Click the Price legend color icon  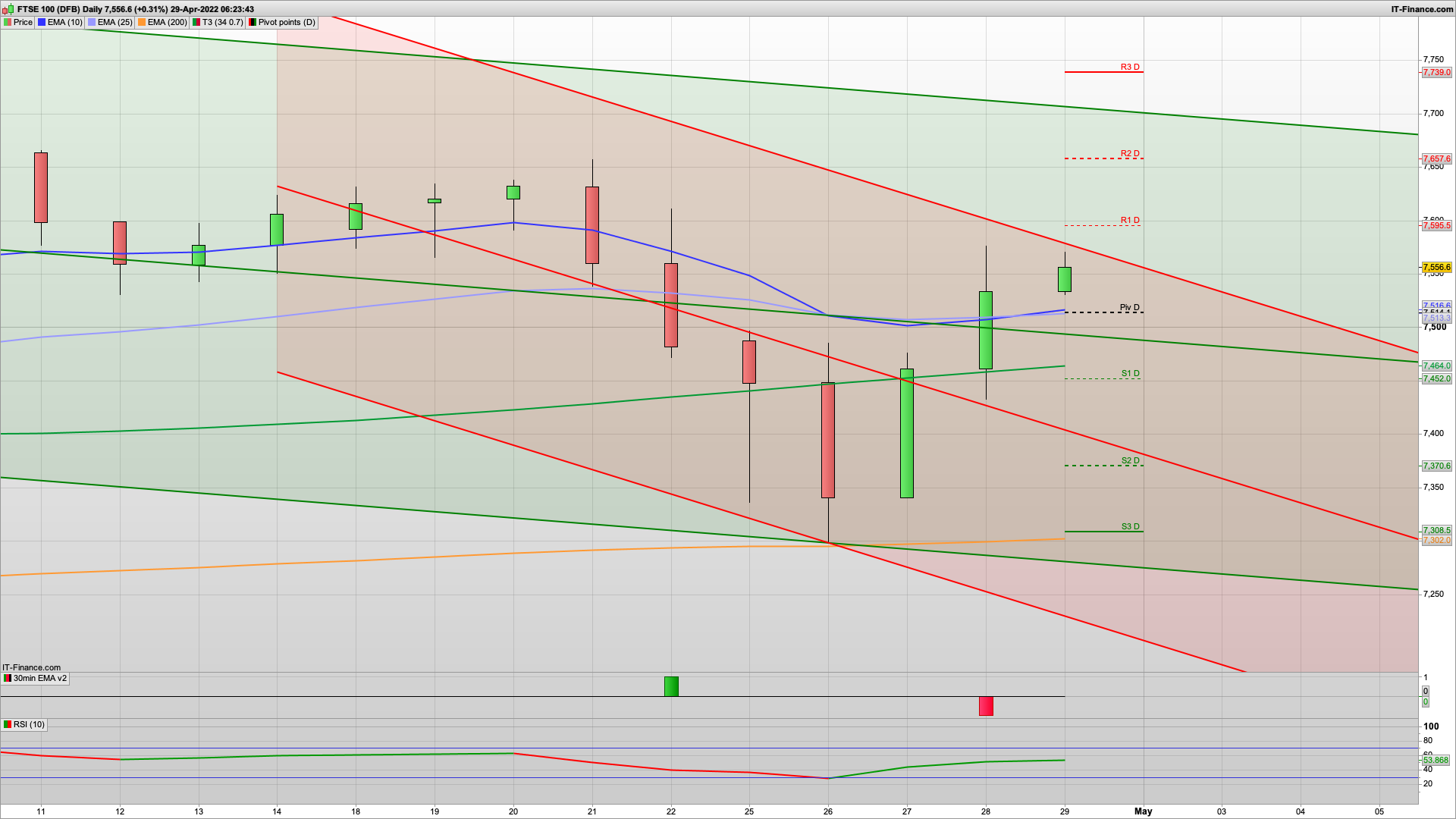(8, 23)
